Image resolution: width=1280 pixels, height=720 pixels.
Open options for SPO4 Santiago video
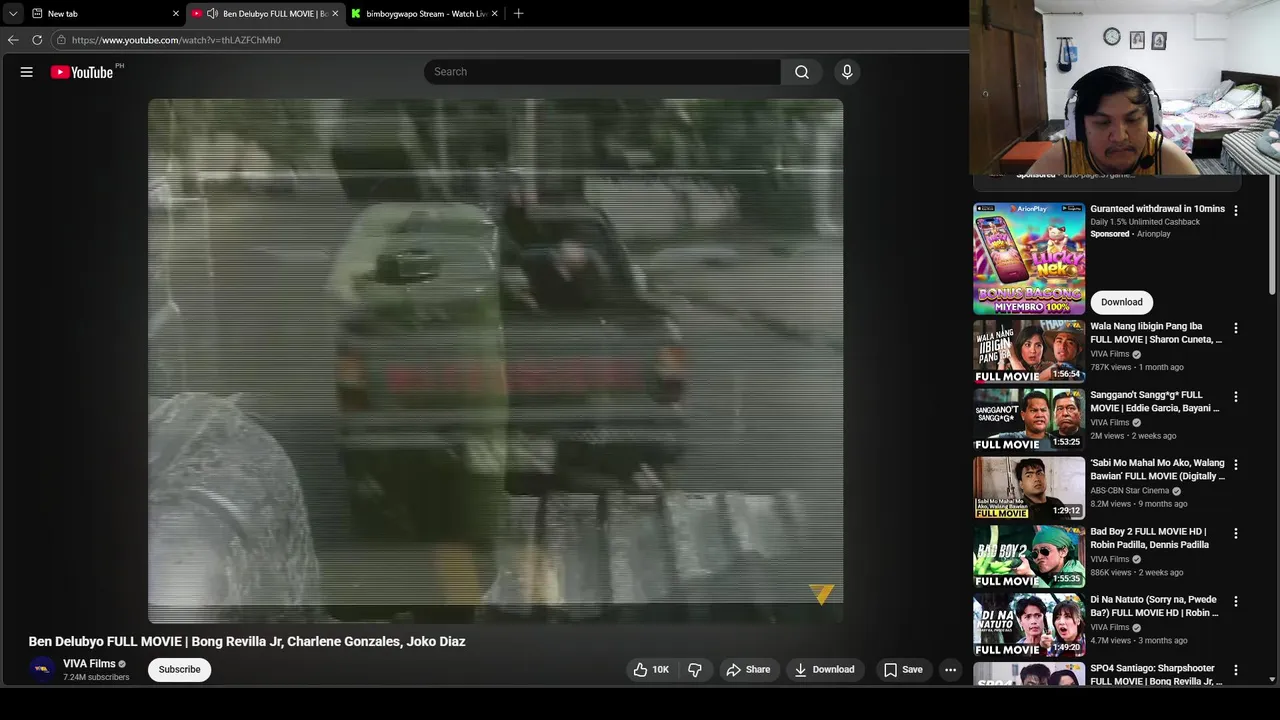tap(1236, 670)
